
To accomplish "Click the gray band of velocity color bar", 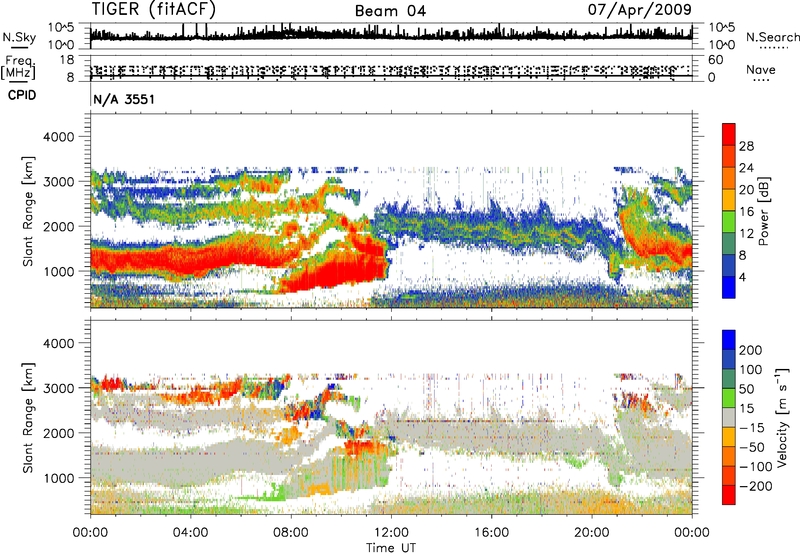I will (729, 418).
